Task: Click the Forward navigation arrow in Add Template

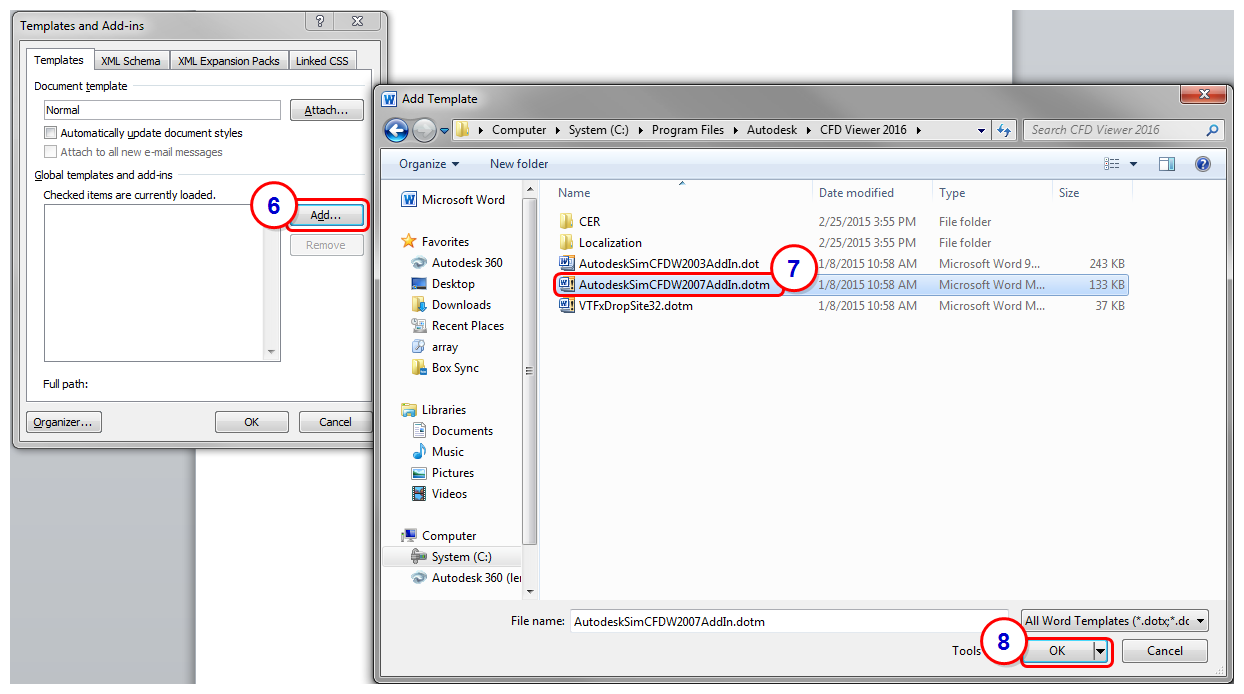Action: (423, 130)
